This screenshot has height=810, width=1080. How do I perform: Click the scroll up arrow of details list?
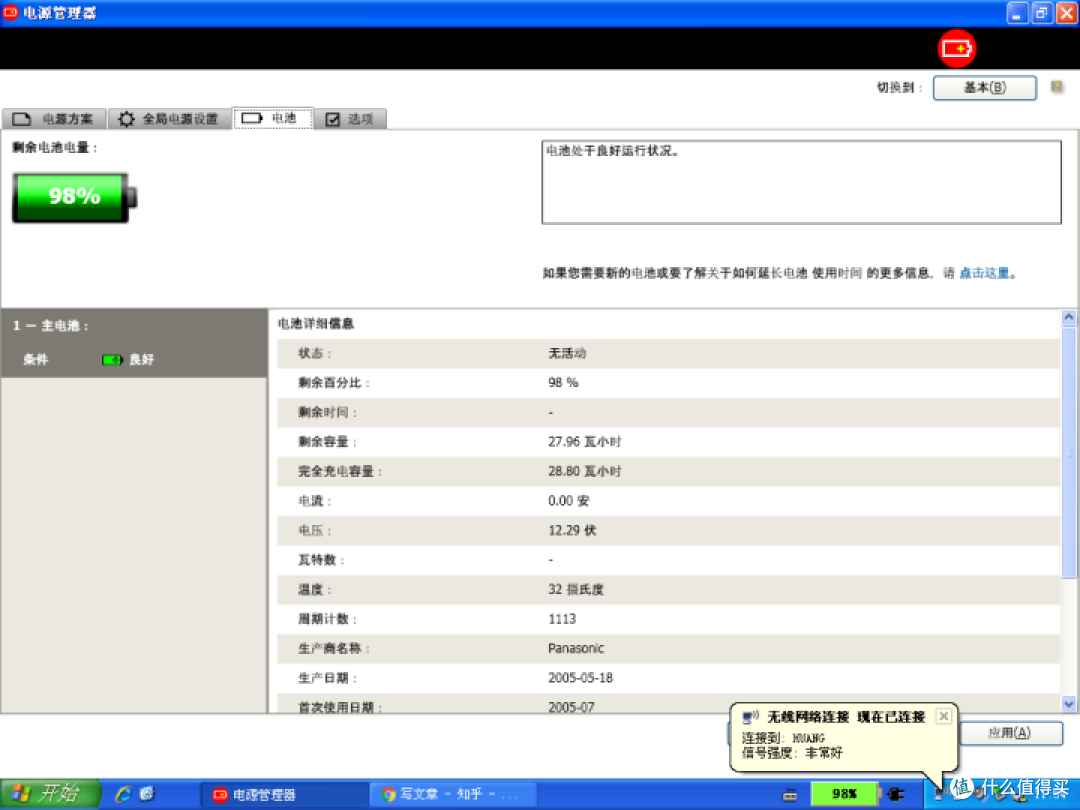click(x=1069, y=318)
